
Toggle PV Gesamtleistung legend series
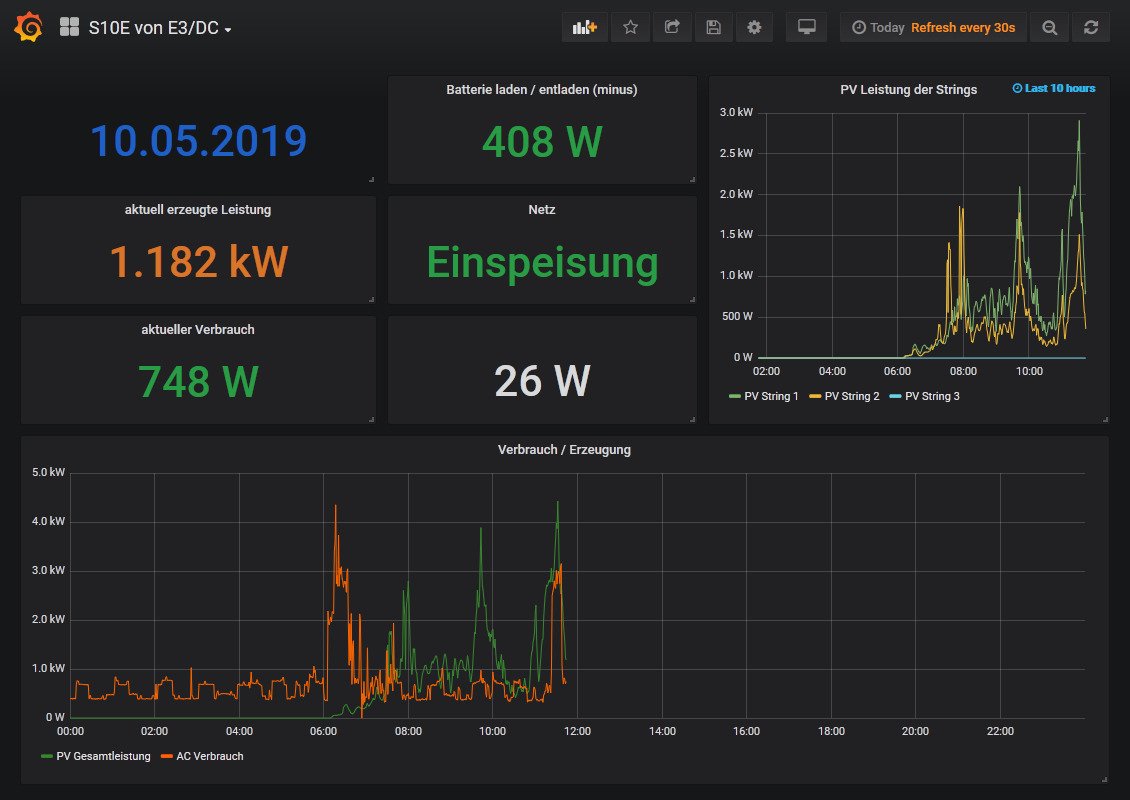click(x=103, y=756)
